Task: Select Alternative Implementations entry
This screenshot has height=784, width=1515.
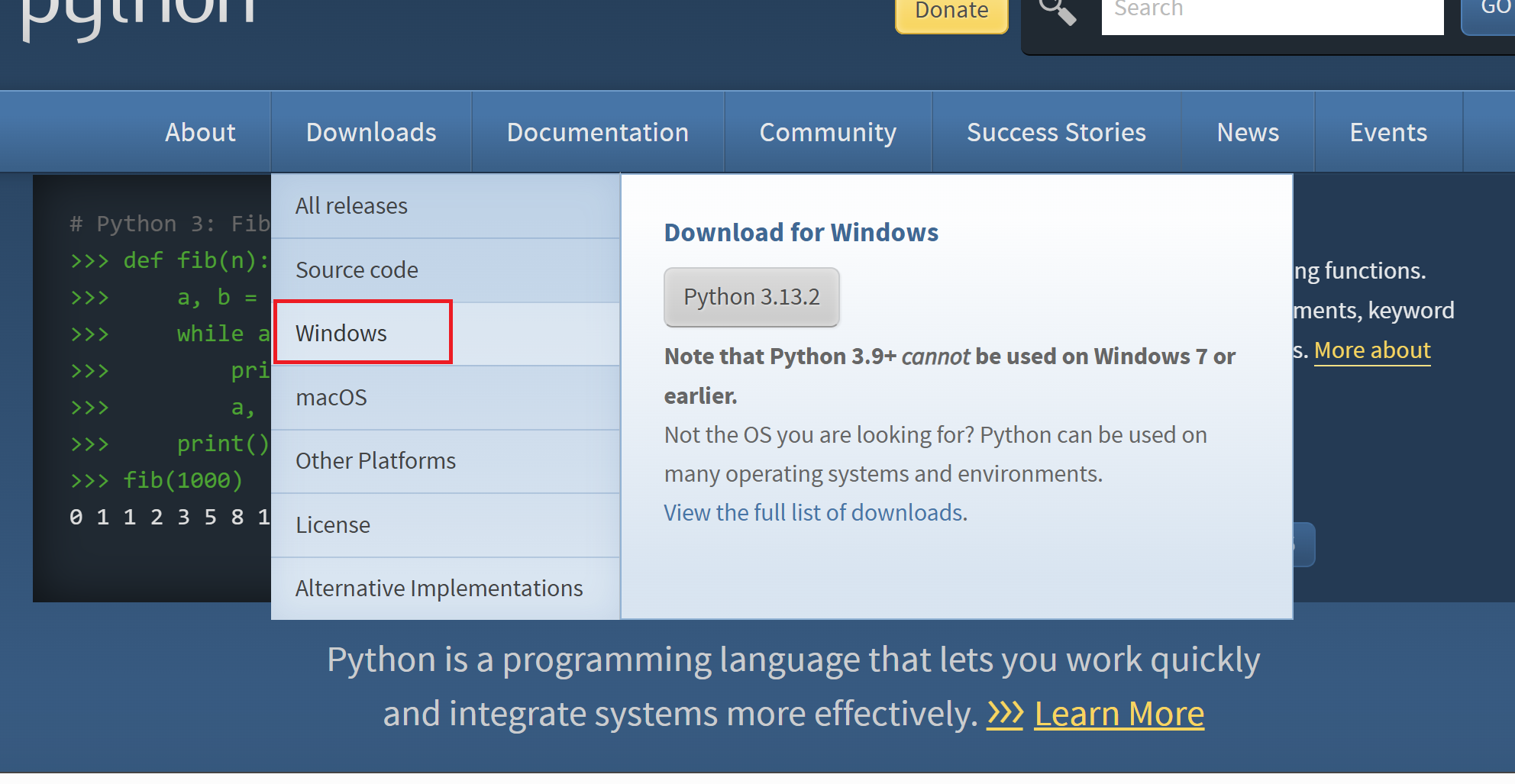Action: pyautogui.click(x=445, y=589)
